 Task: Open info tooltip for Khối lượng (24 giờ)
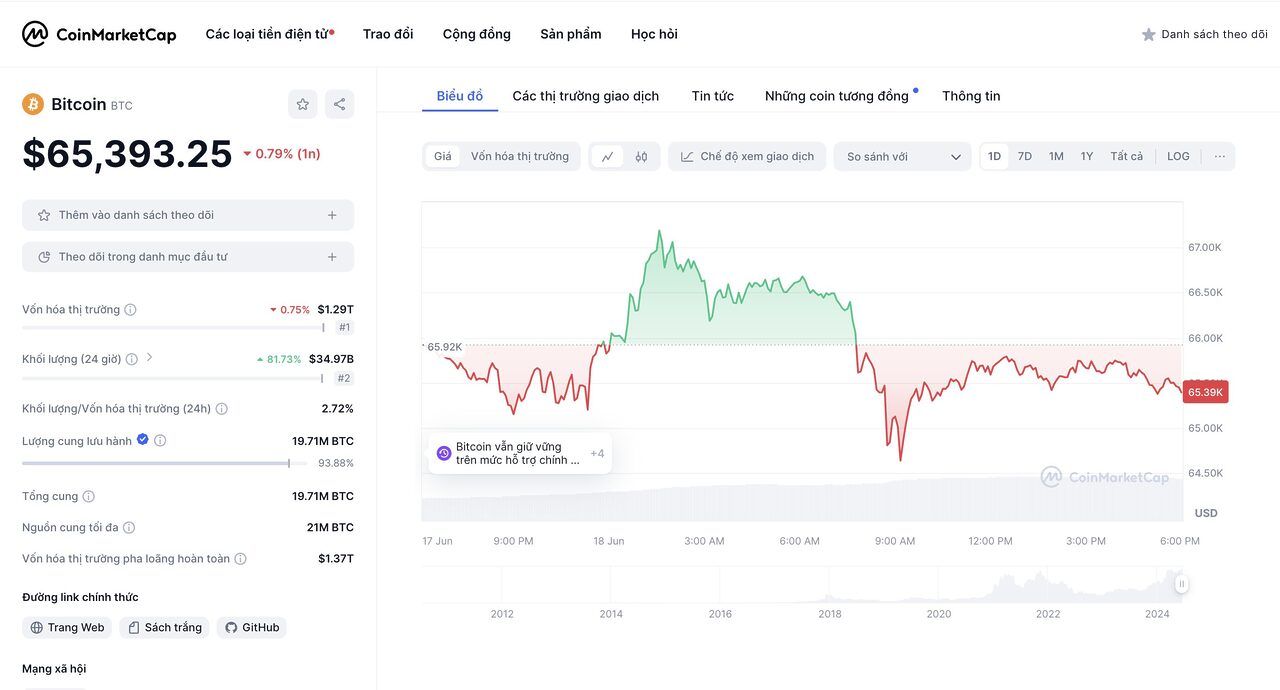tap(131, 359)
